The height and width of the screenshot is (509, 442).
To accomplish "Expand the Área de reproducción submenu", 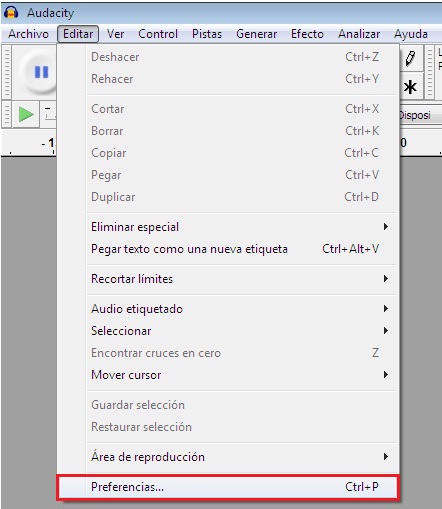I will 228,457.
